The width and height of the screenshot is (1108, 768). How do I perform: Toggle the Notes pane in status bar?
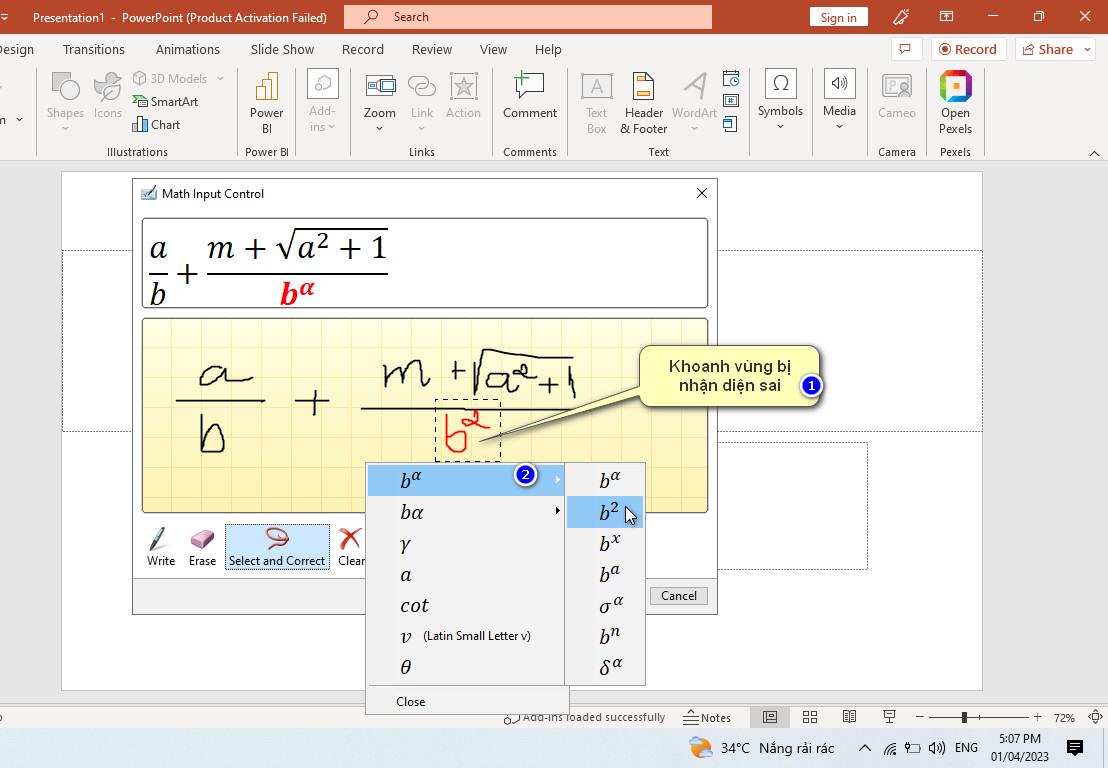(x=707, y=718)
